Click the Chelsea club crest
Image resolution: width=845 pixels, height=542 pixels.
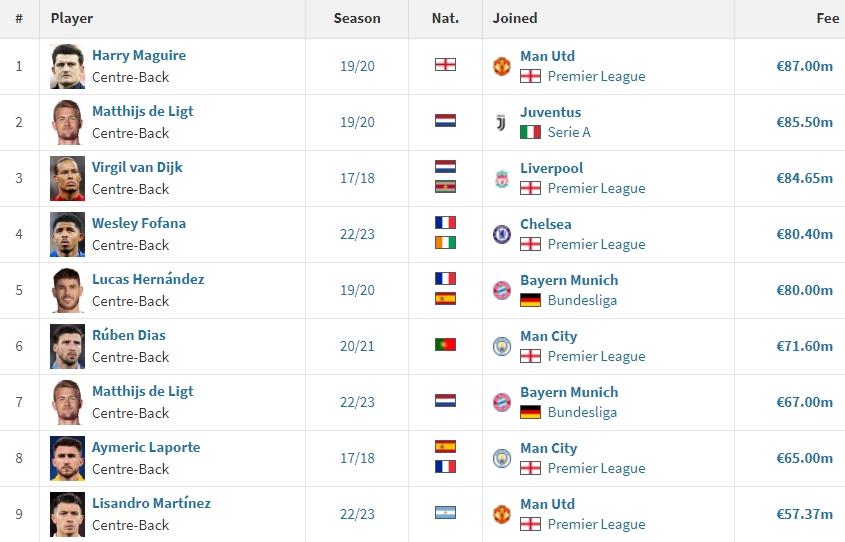(x=502, y=234)
